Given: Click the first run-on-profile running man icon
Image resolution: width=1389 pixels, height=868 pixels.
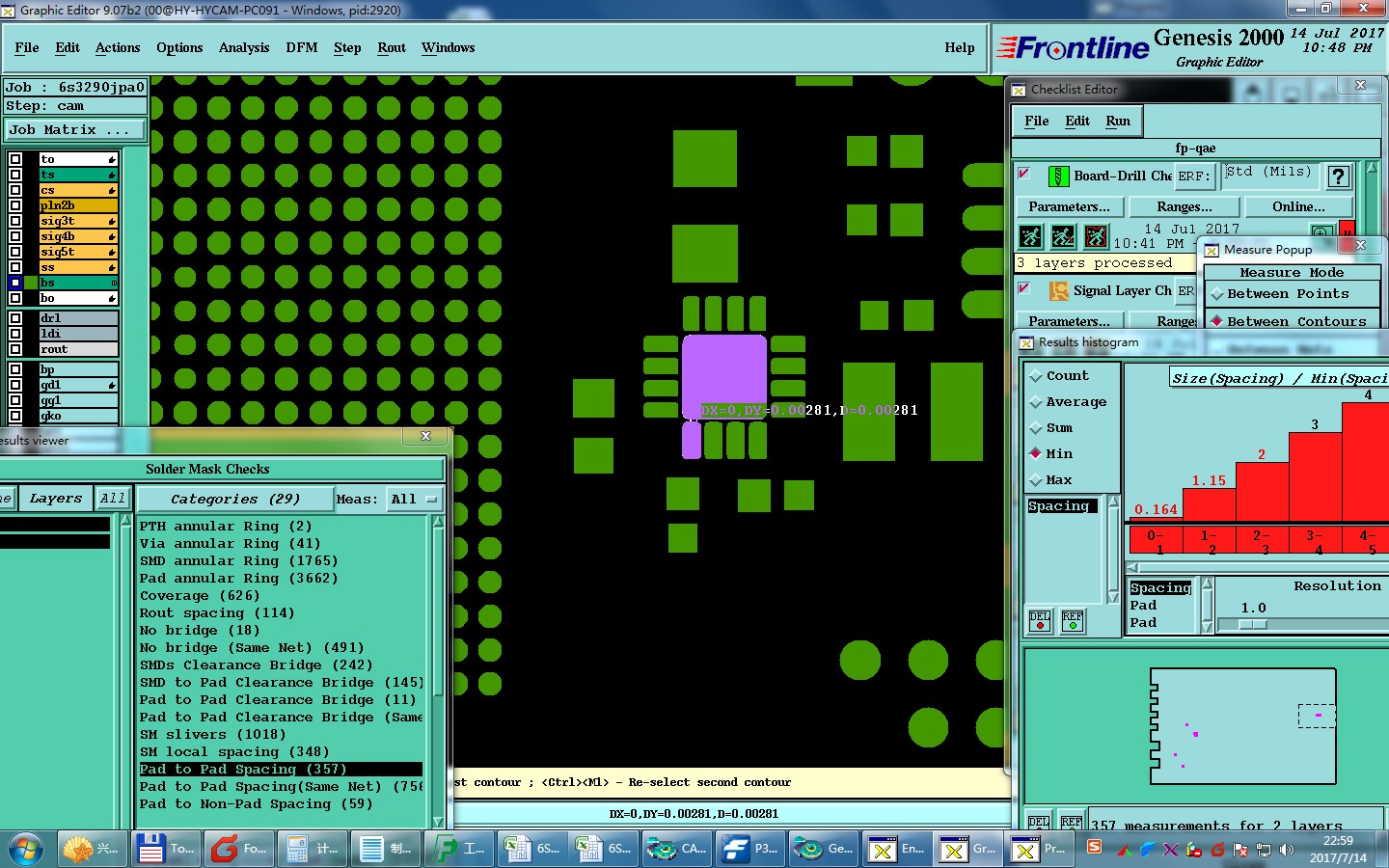Looking at the screenshot, I should coord(1031,236).
